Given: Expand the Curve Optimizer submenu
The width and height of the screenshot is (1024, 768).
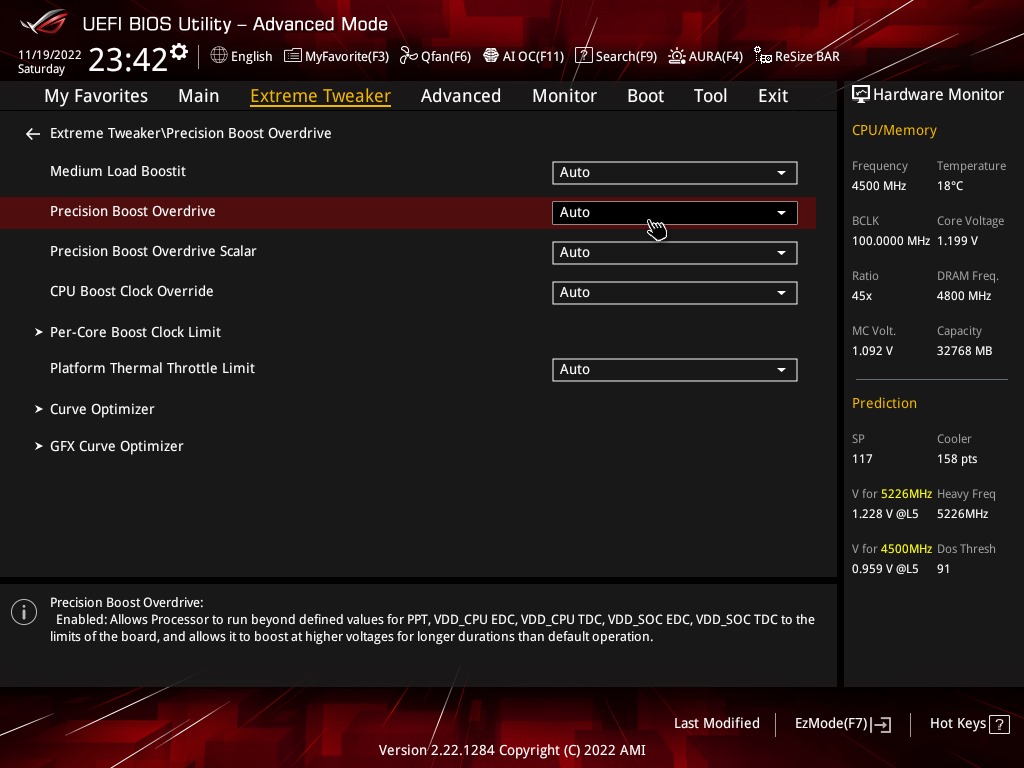Looking at the screenshot, I should (x=102, y=409).
